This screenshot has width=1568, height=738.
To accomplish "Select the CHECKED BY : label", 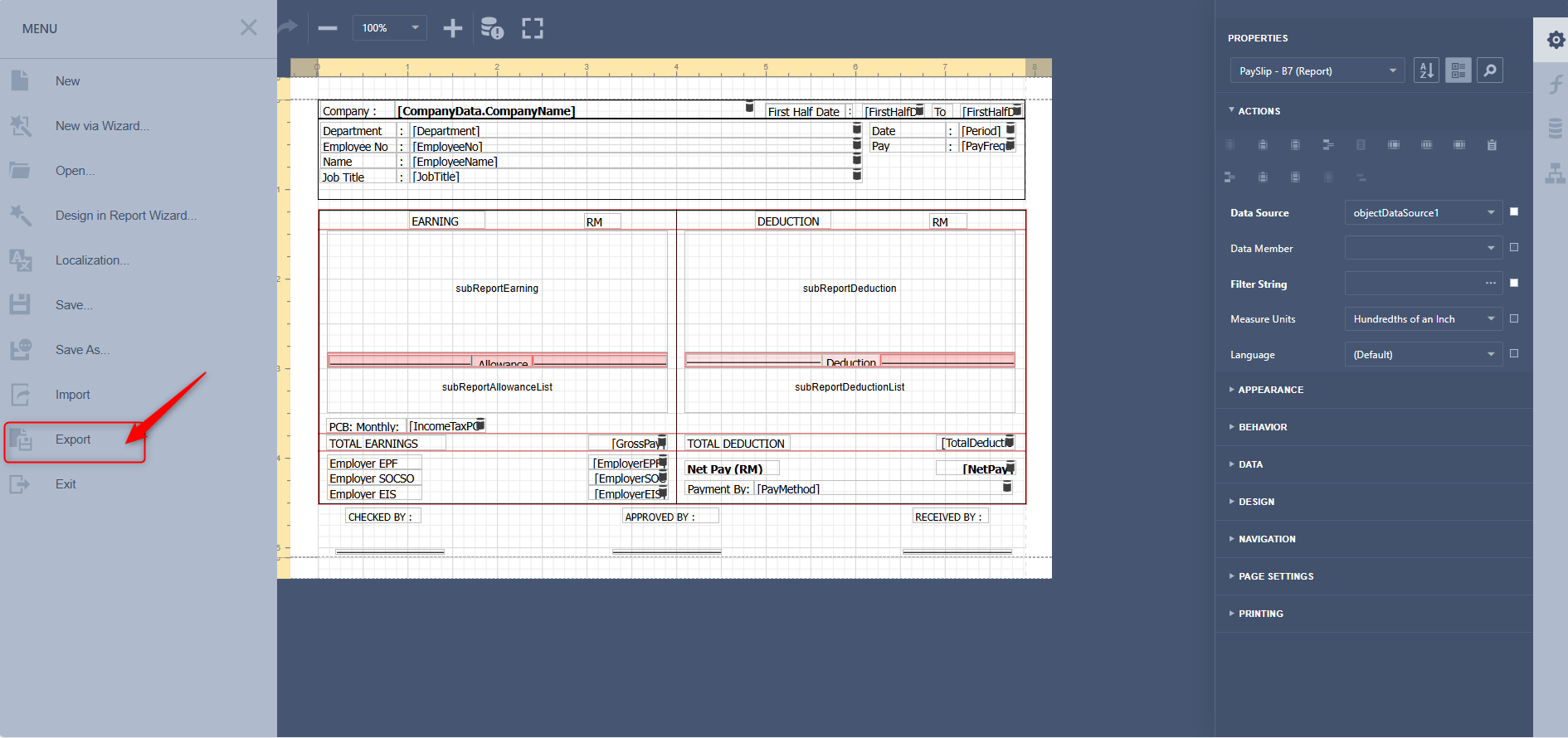I will click(x=383, y=517).
